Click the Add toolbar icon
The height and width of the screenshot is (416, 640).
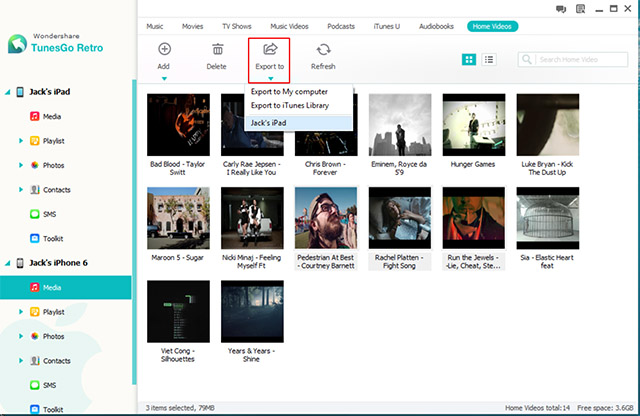[164, 49]
